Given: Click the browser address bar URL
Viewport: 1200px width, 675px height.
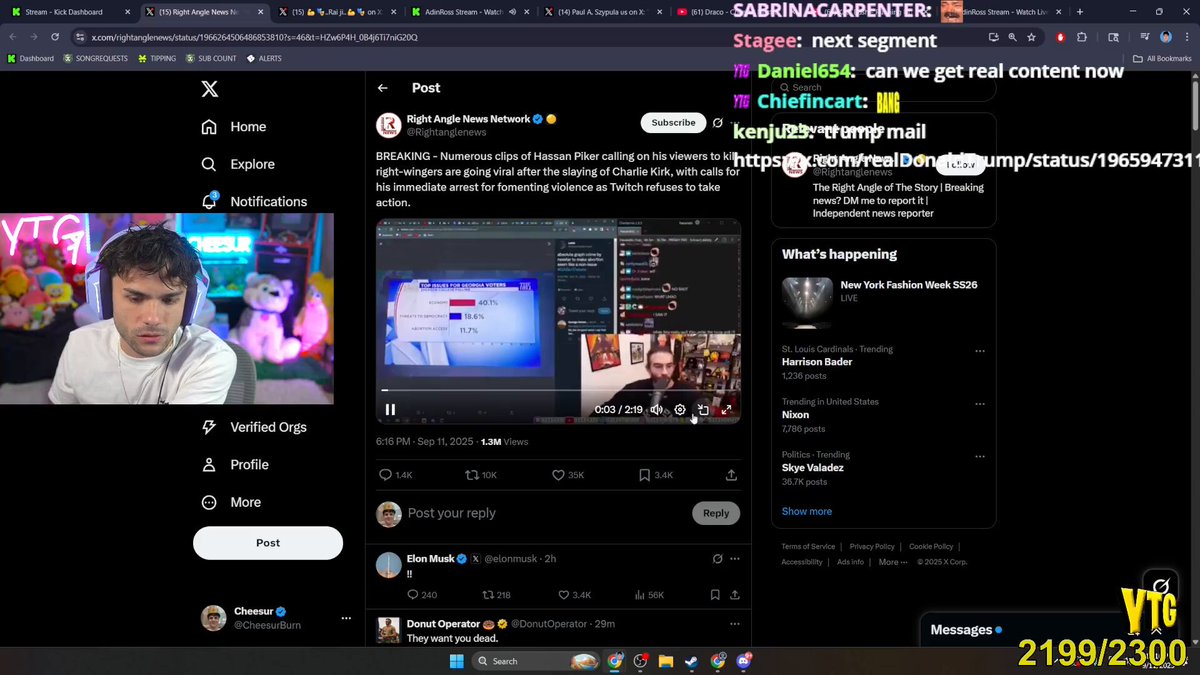Looking at the screenshot, I should point(254,37).
